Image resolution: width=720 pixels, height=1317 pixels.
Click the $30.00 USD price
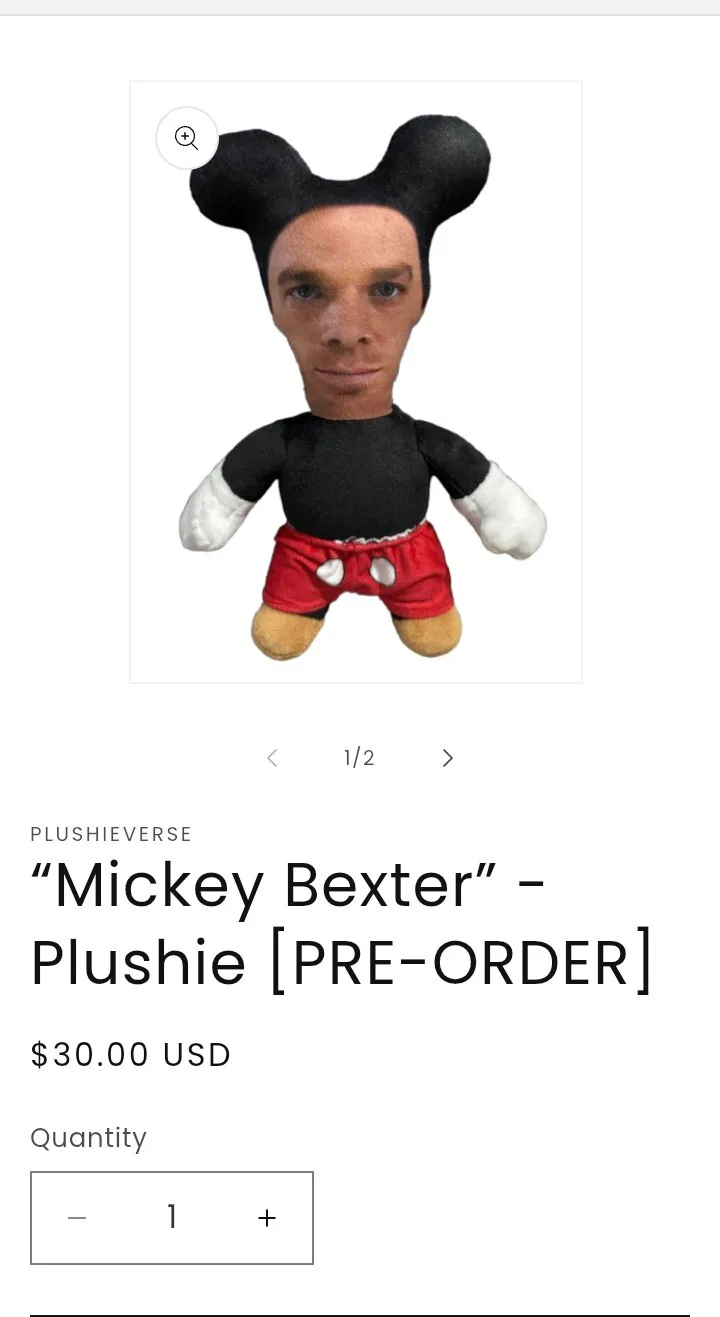pos(131,1055)
